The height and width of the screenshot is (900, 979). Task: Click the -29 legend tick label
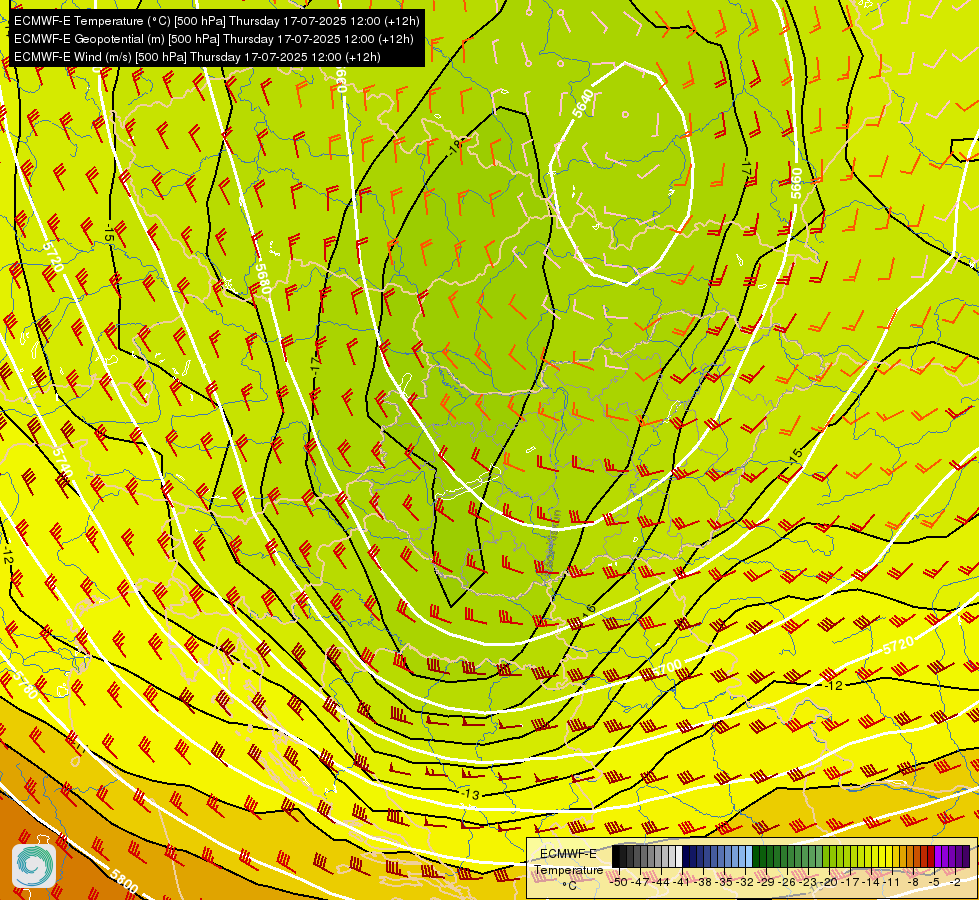[767, 882]
